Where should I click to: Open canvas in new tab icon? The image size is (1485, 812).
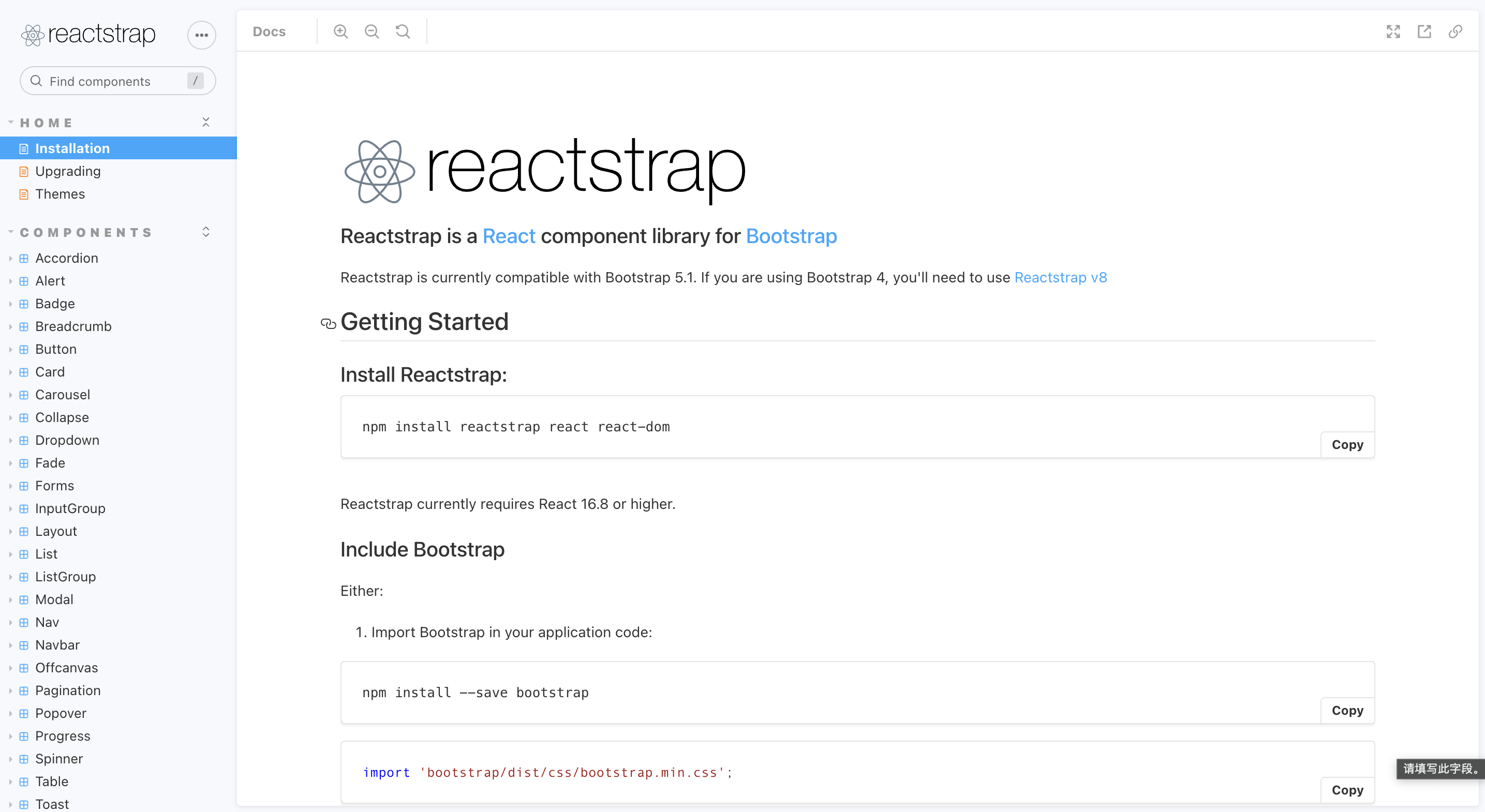tap(1424, 32)
